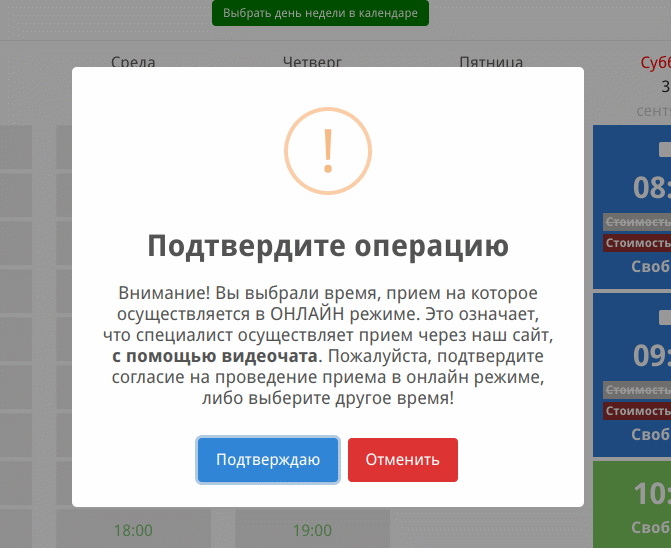
Task: Click the bold с помощью видеочата text
Action: 215,356
